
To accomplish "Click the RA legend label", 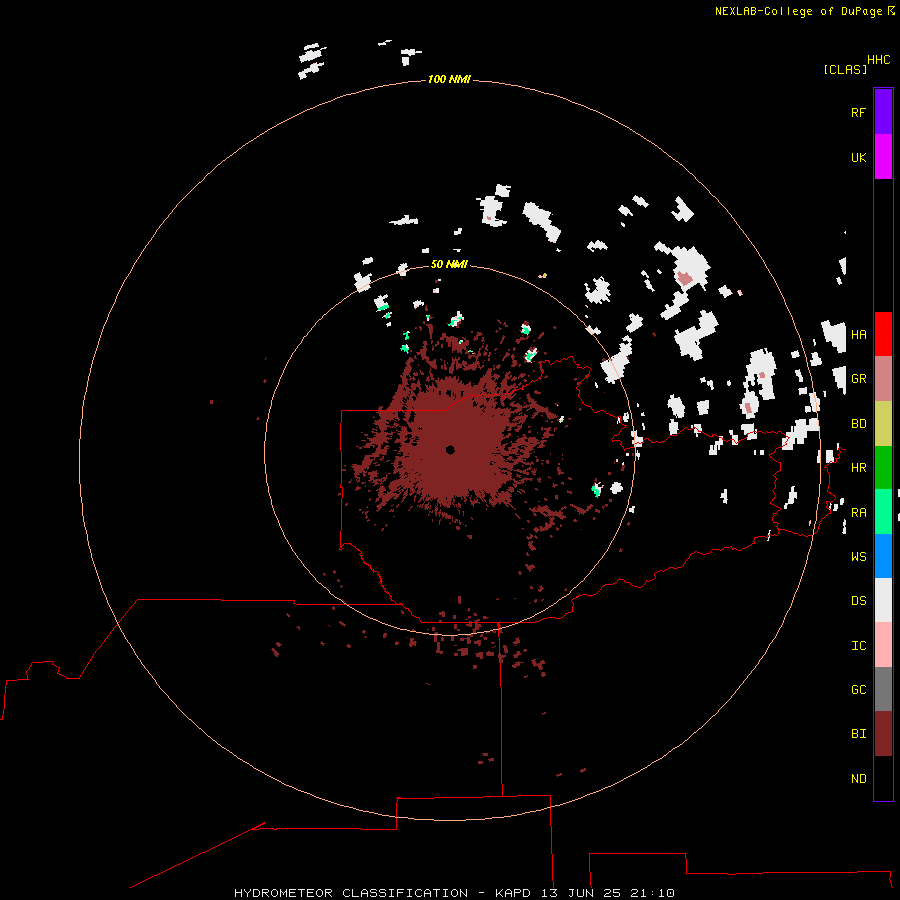I will click(858, 512).
